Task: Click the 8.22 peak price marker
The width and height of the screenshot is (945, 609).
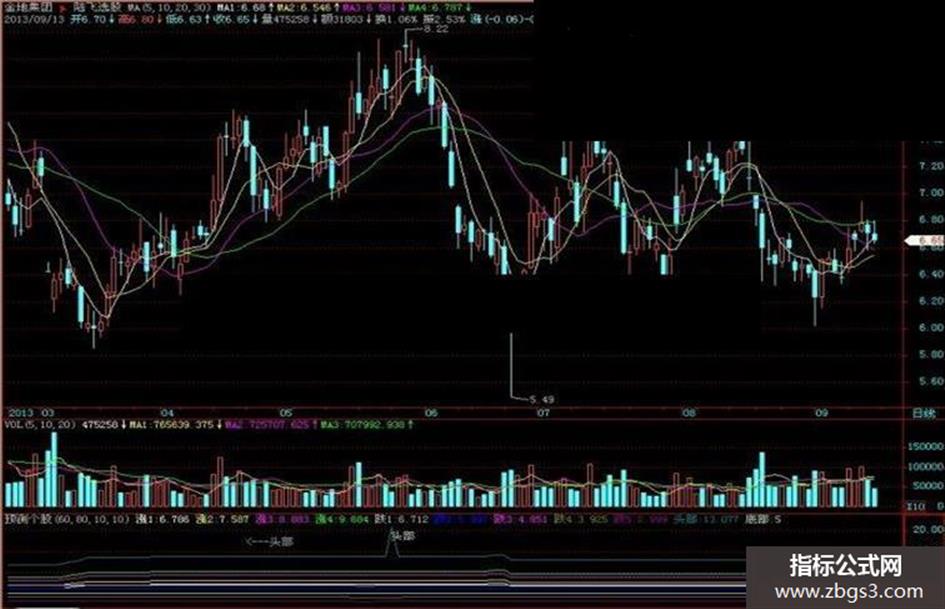Action: (x=436, y=29)
